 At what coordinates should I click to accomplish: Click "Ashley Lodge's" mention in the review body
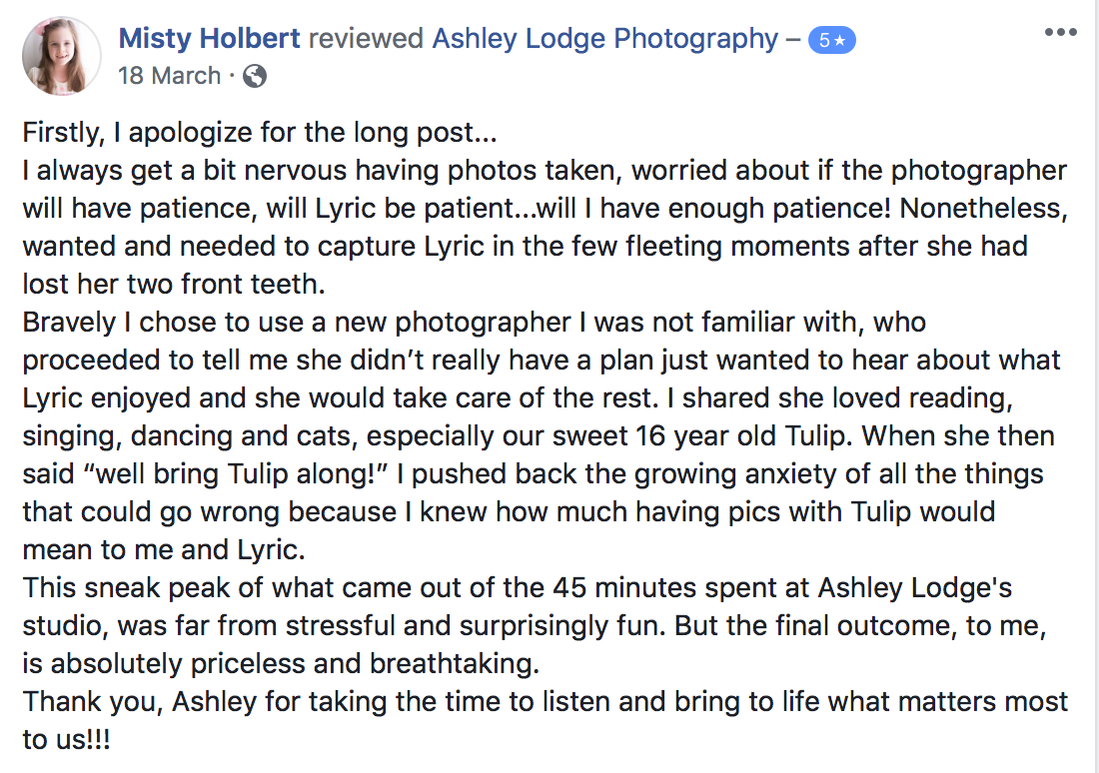[x=915, y=589]
